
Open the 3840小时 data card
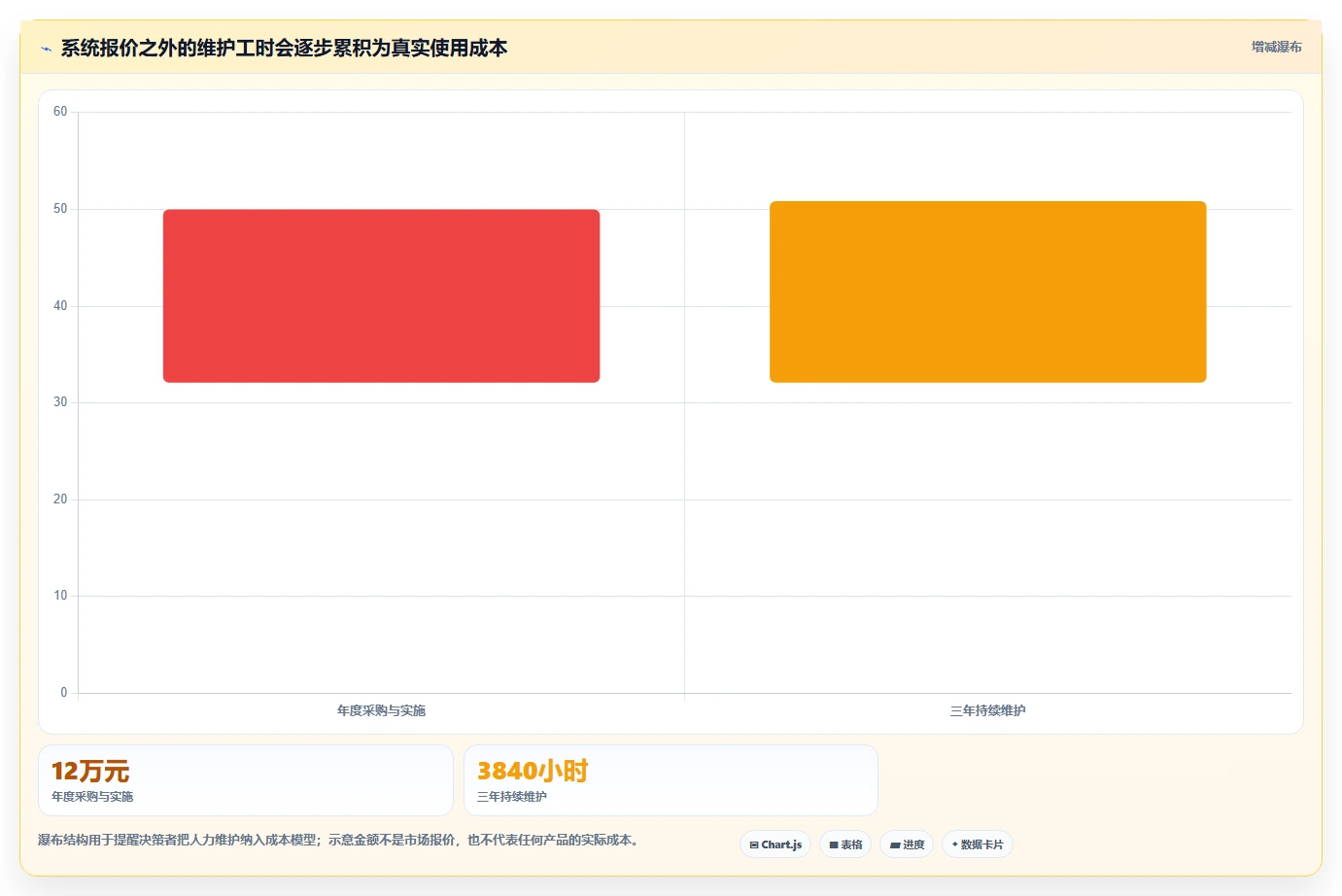pyautogui.click(x=671, y=780)
